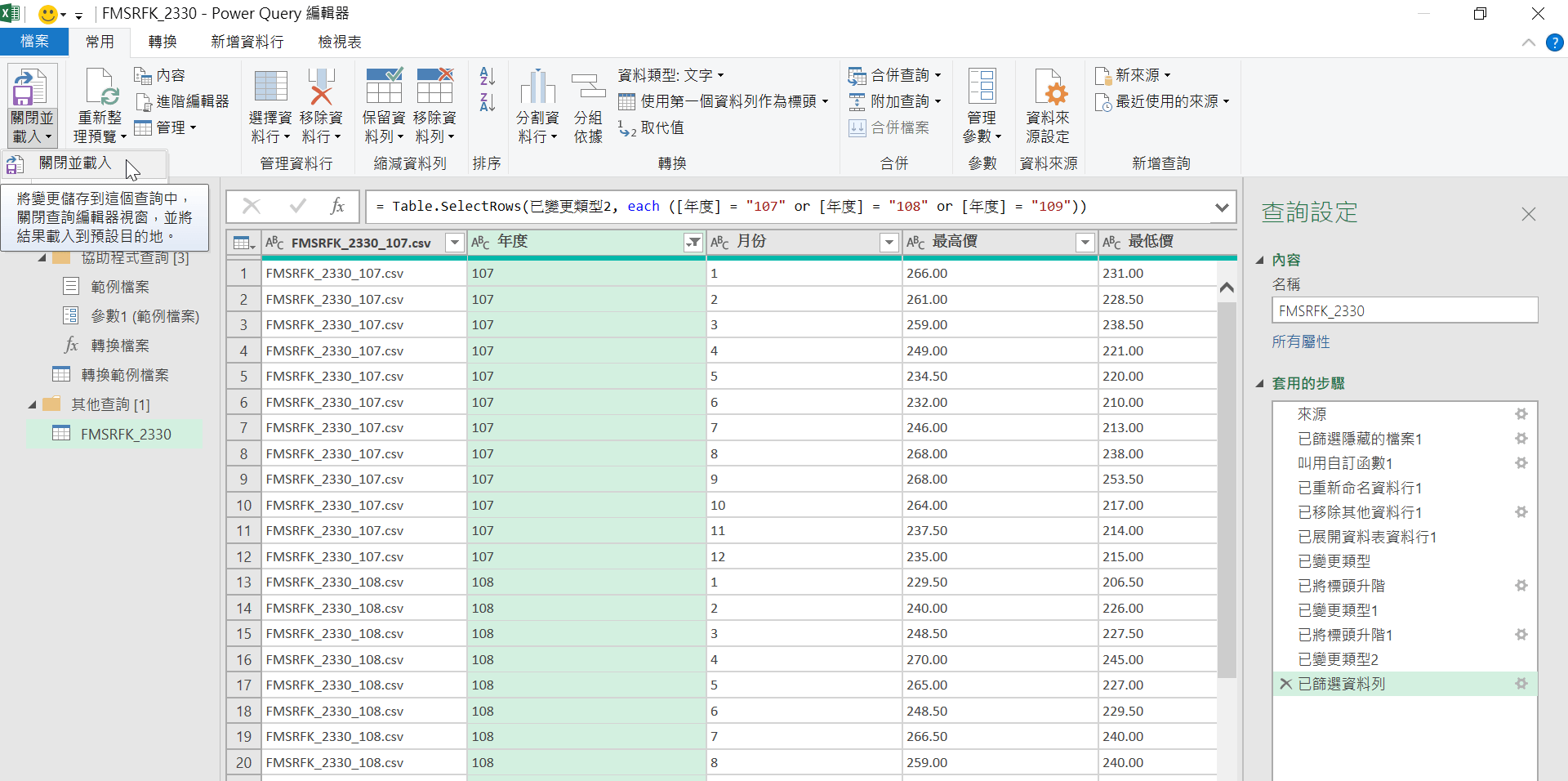1568x781 pixels.
Task: Open Use First Row as Headers (使用第一個資料列作為標頭) dropdown
Action: 724,101
